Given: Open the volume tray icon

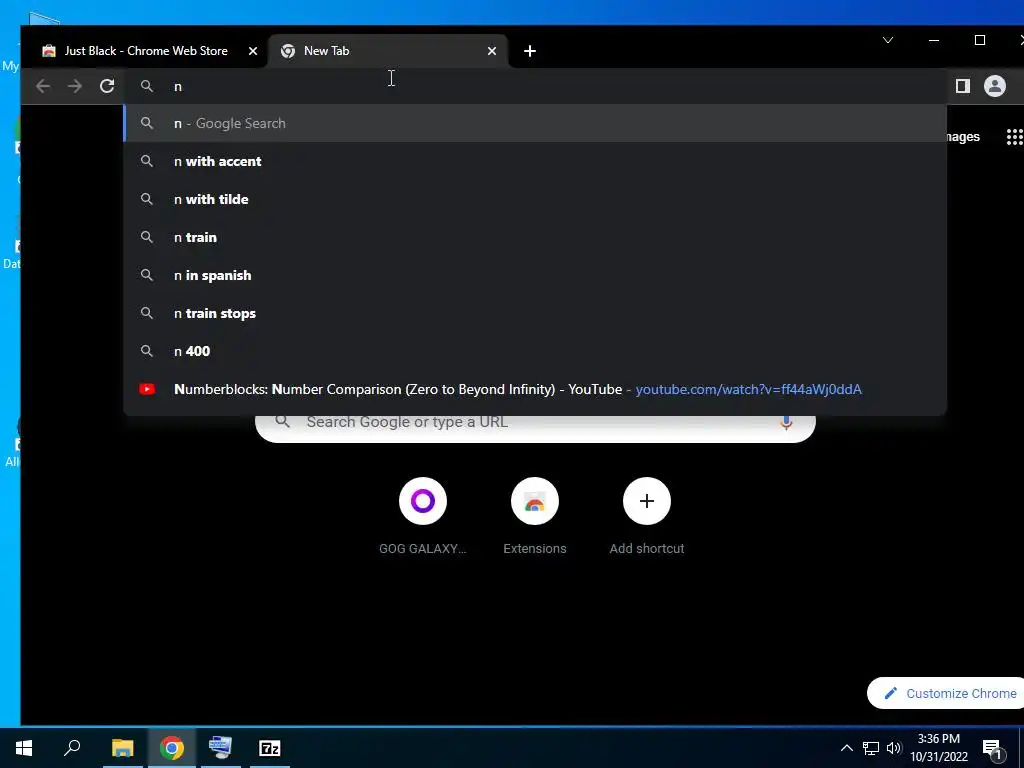Looking at the screenshot, I should 894,748.
